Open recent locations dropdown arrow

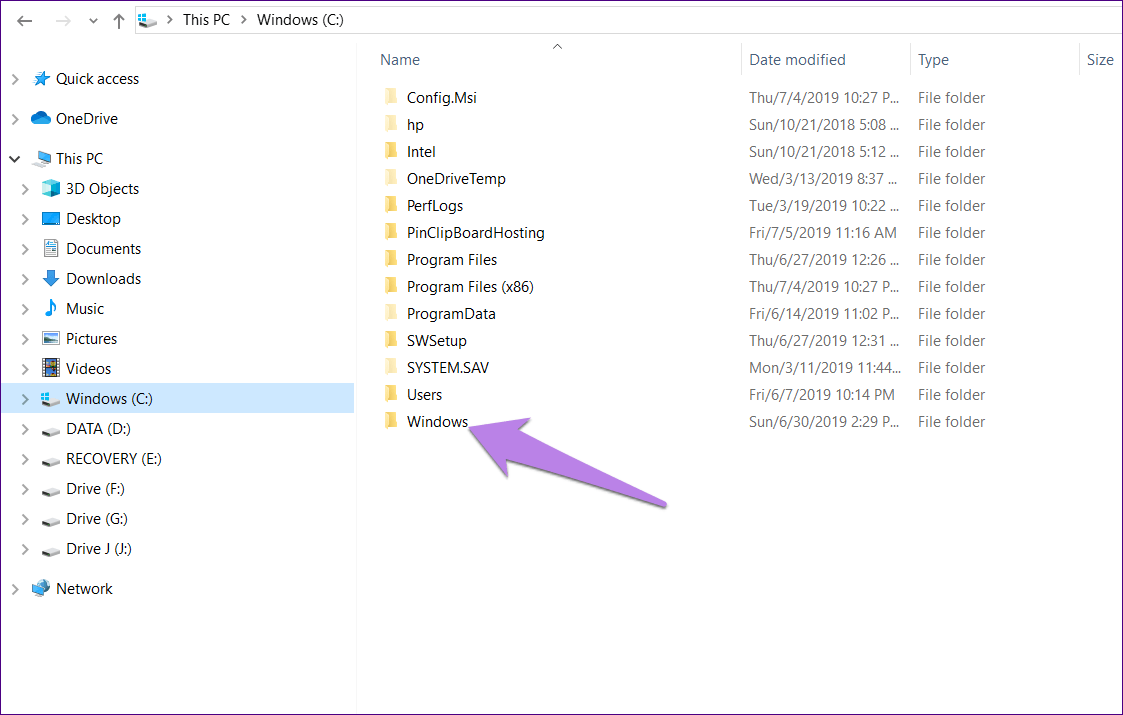point(93,21)
